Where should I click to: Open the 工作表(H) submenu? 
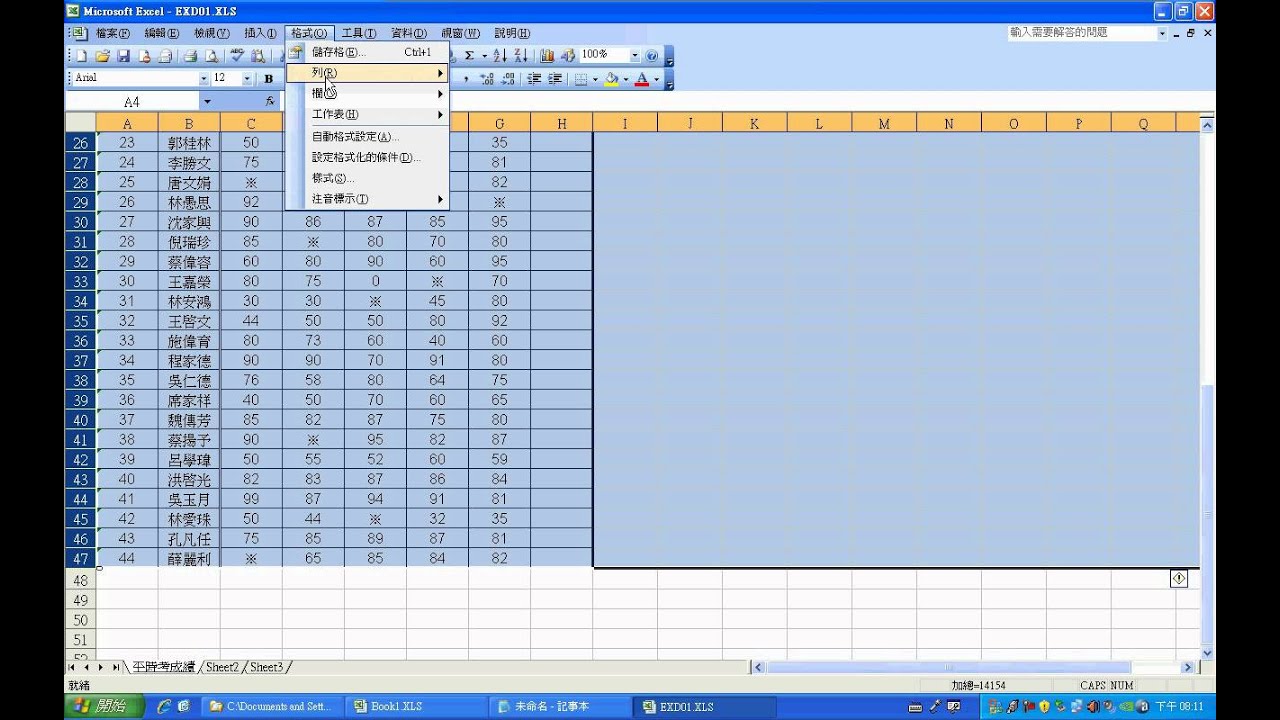tap(367, 115)
